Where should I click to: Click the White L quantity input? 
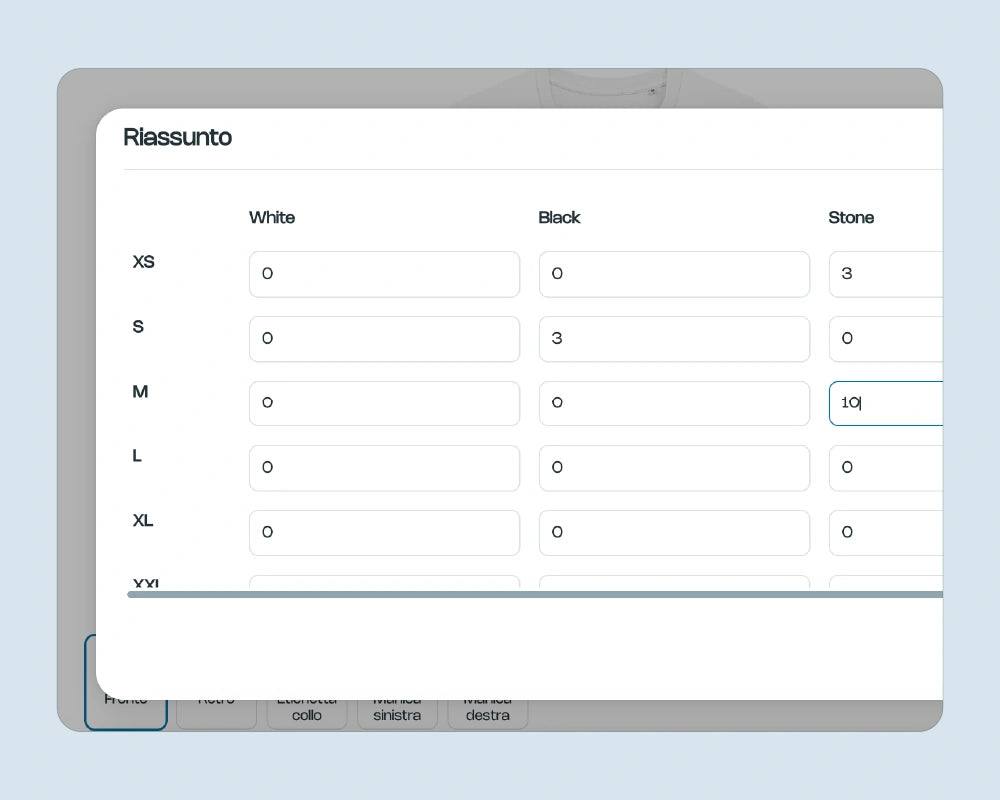click(x=384, y=468)
